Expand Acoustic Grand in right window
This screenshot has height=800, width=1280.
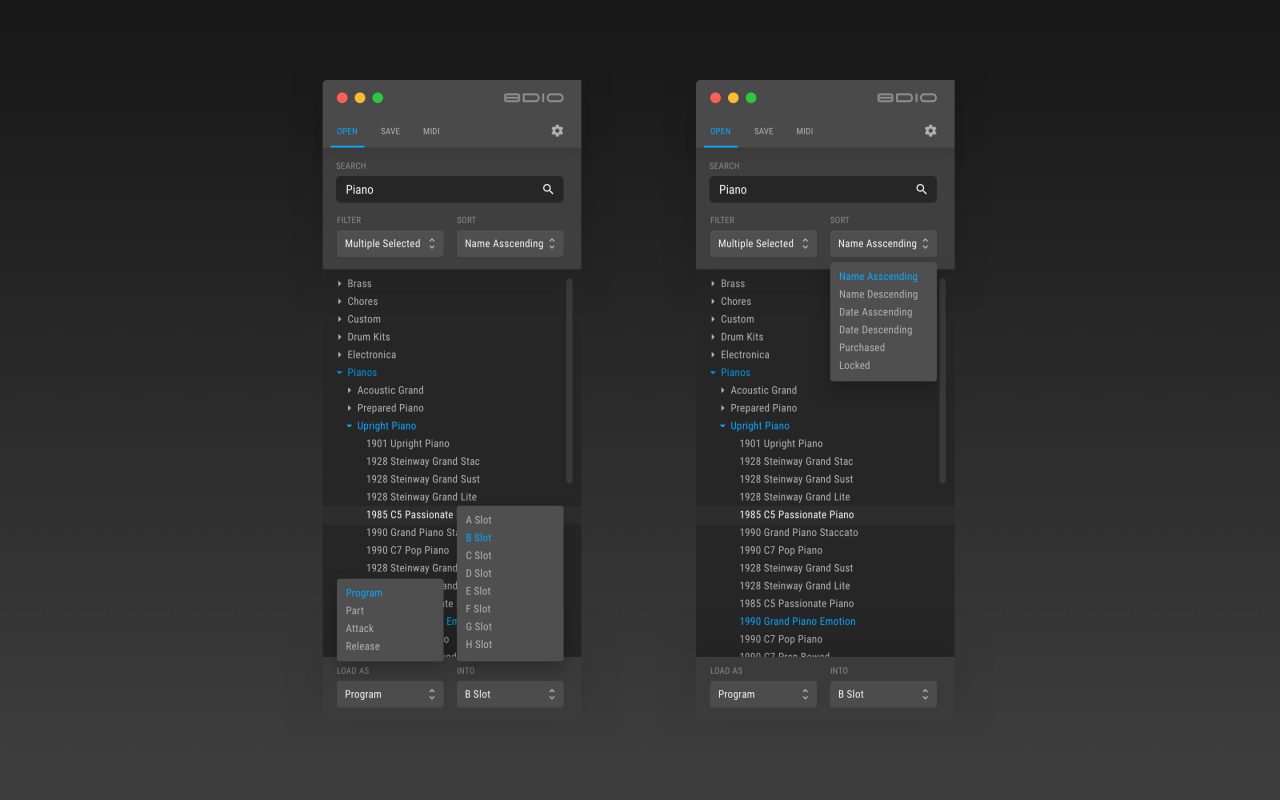(723, 391)
